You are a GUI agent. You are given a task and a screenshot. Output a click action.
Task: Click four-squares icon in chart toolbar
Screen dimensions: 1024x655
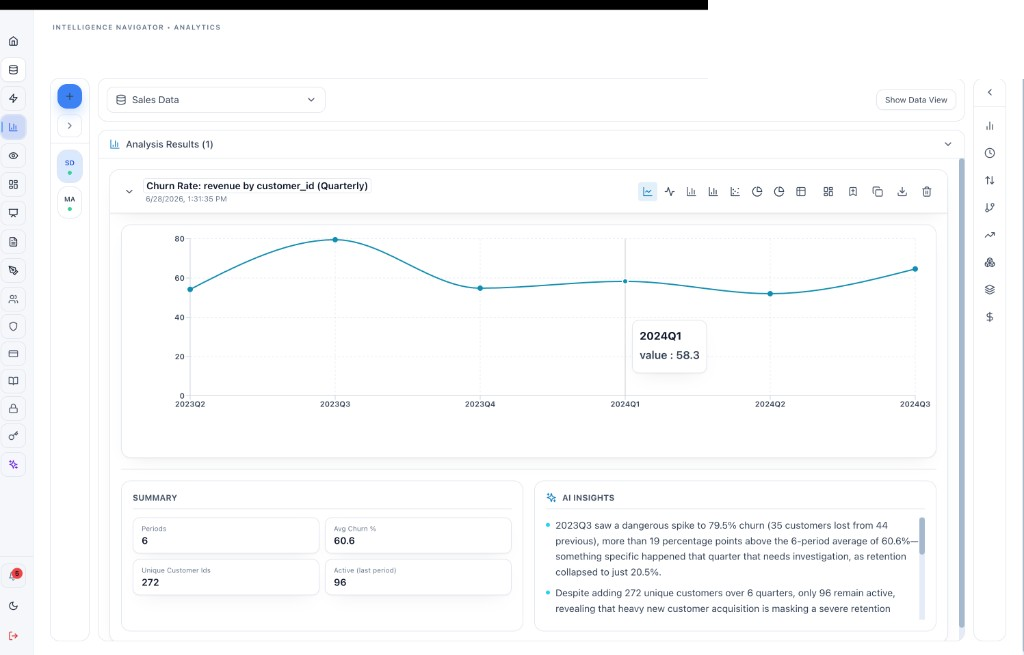828,192
